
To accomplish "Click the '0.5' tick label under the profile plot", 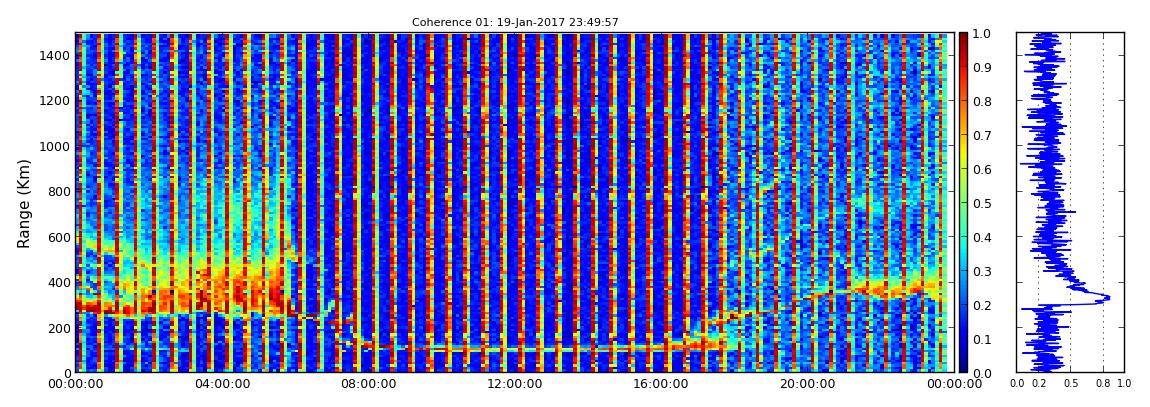I will [1070, 384].
